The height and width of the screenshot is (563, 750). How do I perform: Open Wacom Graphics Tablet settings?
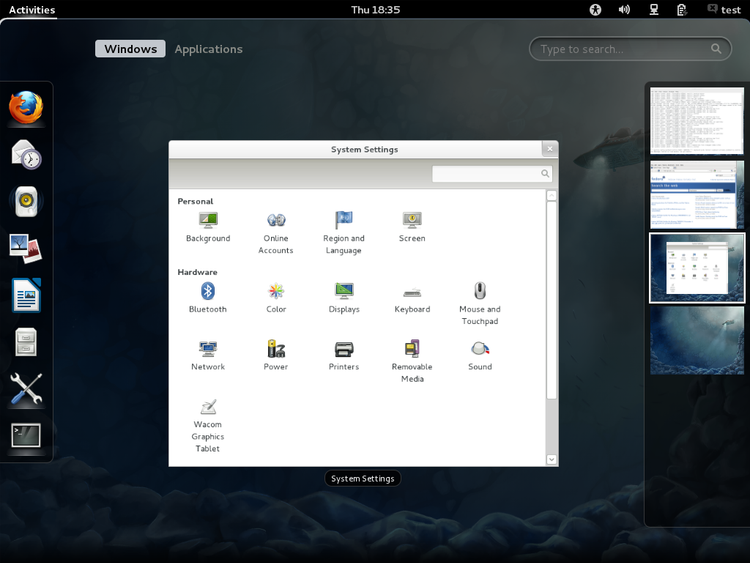(208, 408)
